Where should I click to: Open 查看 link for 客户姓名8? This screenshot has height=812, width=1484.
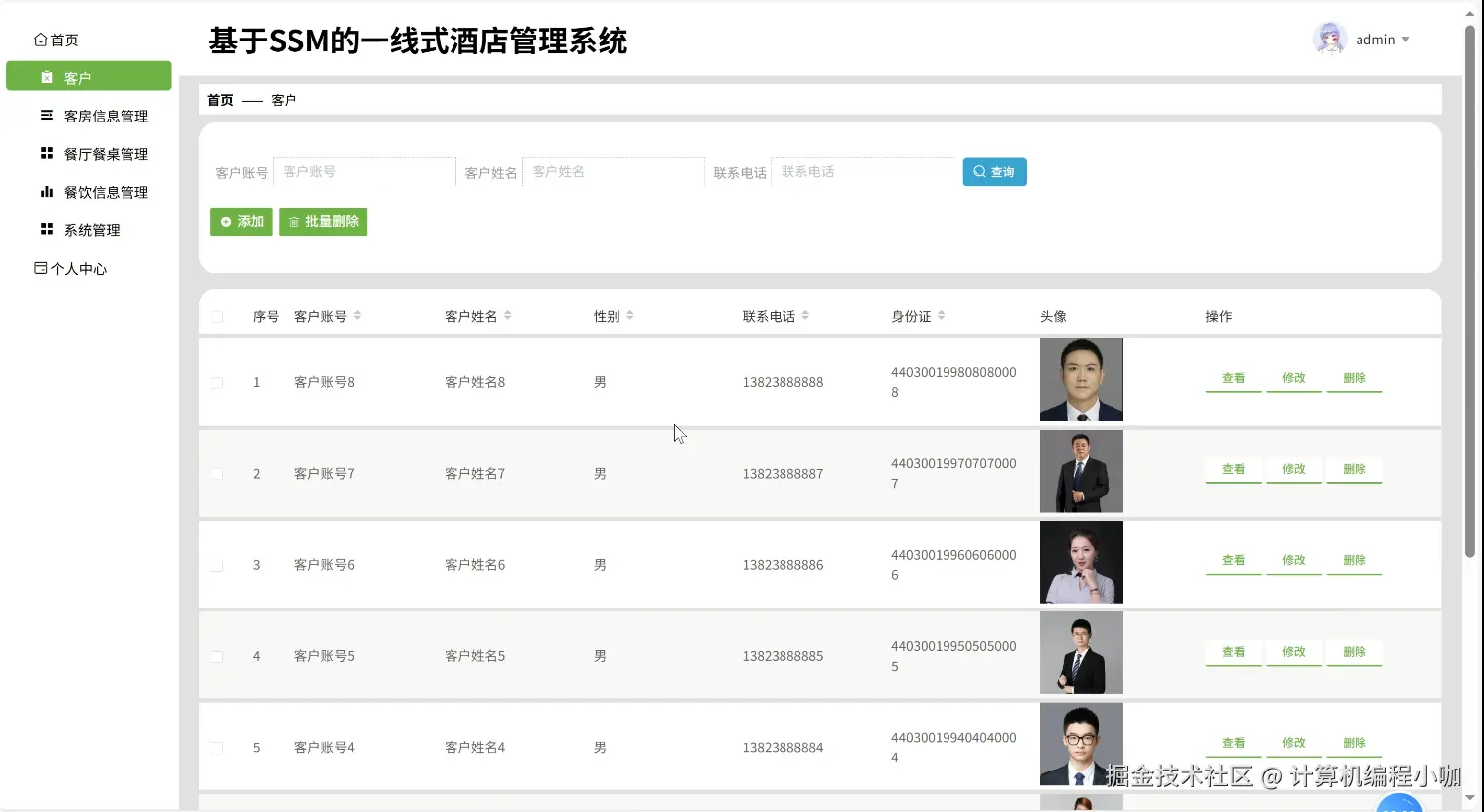[x=1232, y=378]
